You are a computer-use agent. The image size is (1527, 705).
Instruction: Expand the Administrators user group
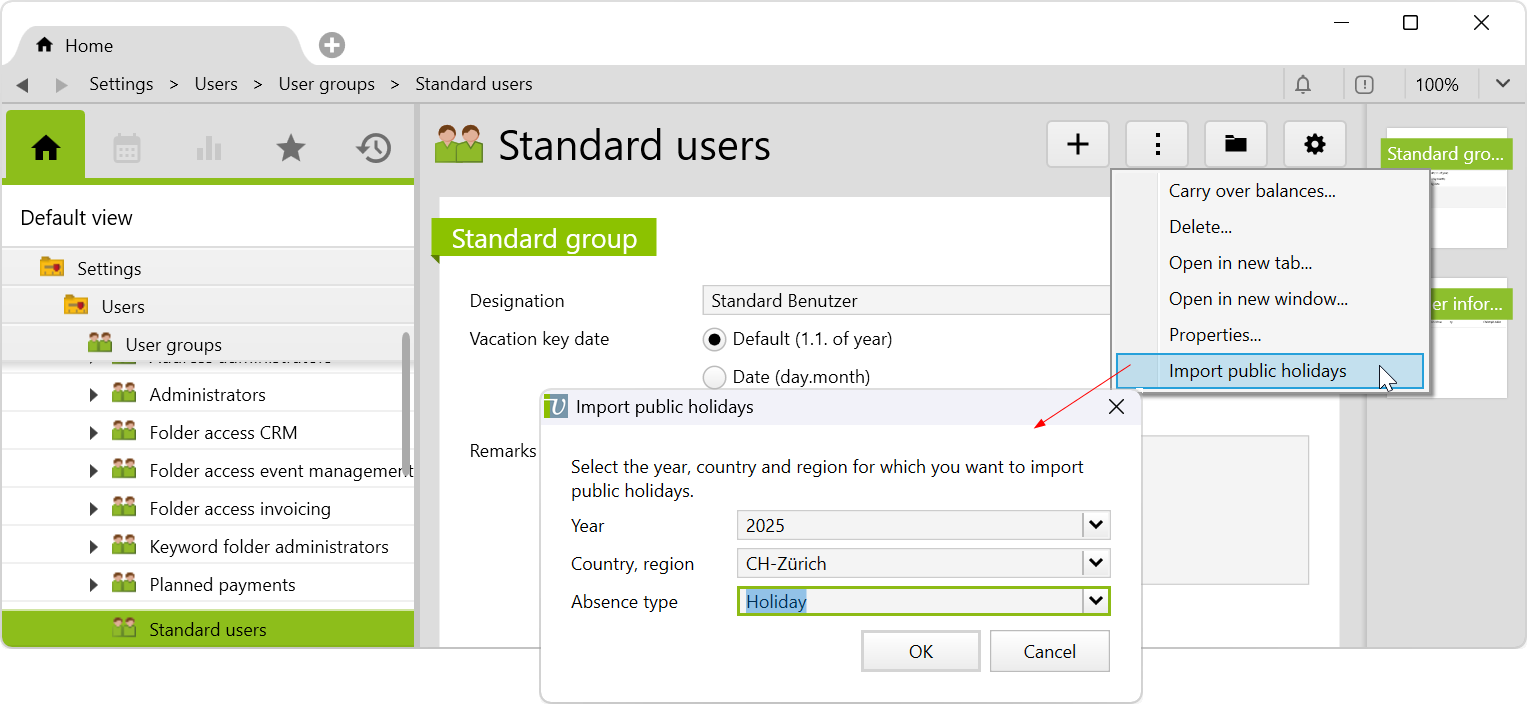coord(94,395)
